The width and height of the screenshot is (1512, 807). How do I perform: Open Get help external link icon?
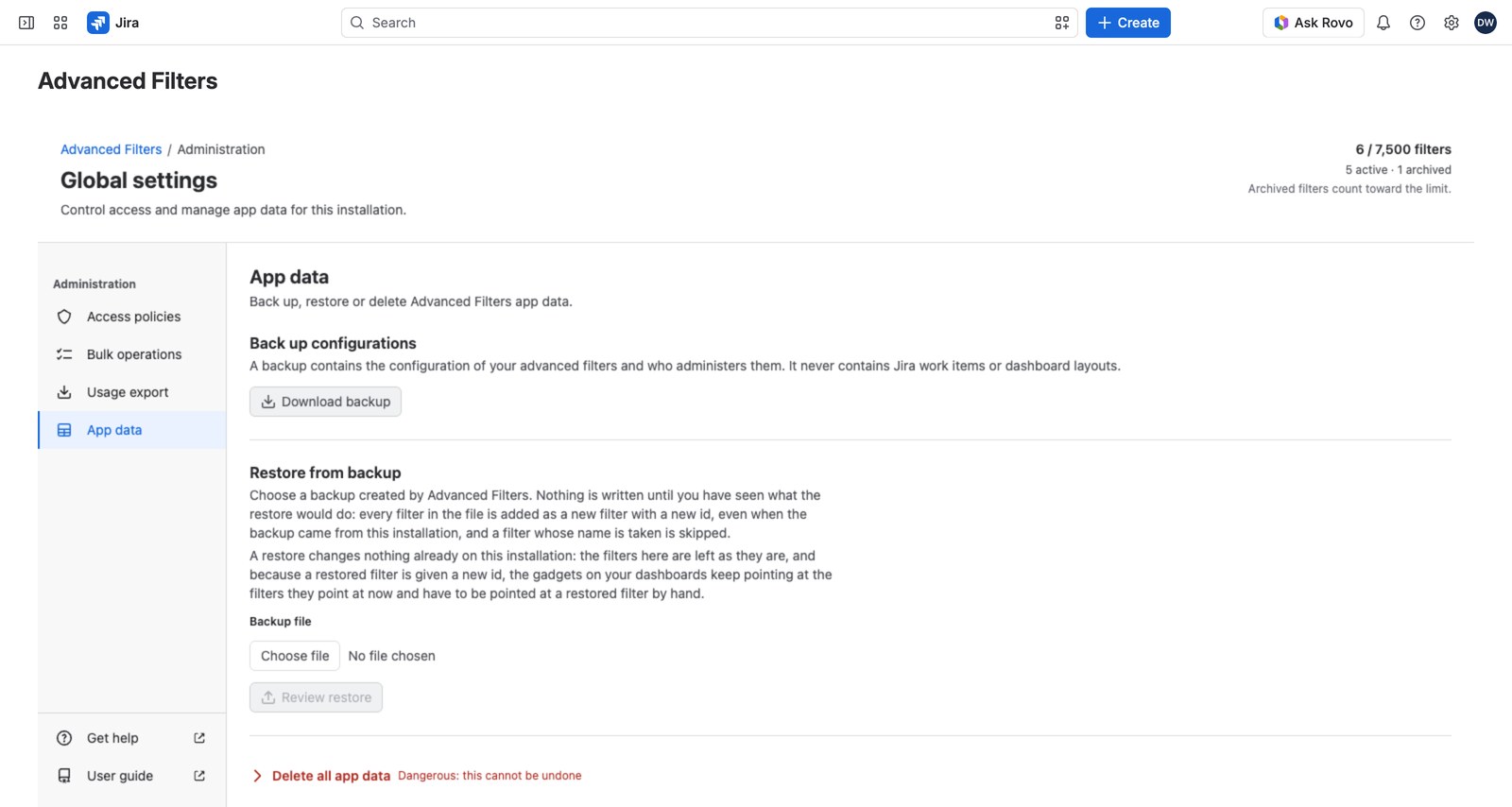point(199,738)
